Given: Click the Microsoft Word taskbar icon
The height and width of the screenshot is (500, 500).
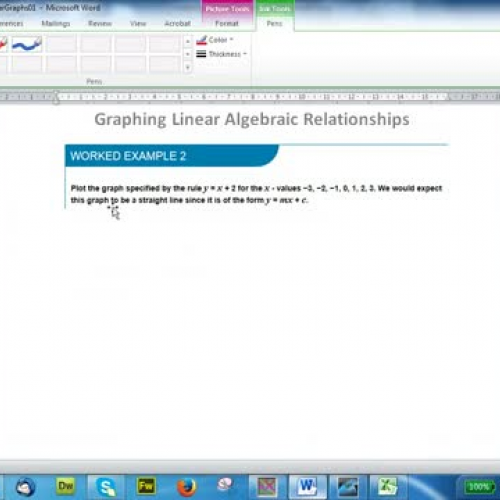Looking at the screenshot, I should click(x=307, y=487).
